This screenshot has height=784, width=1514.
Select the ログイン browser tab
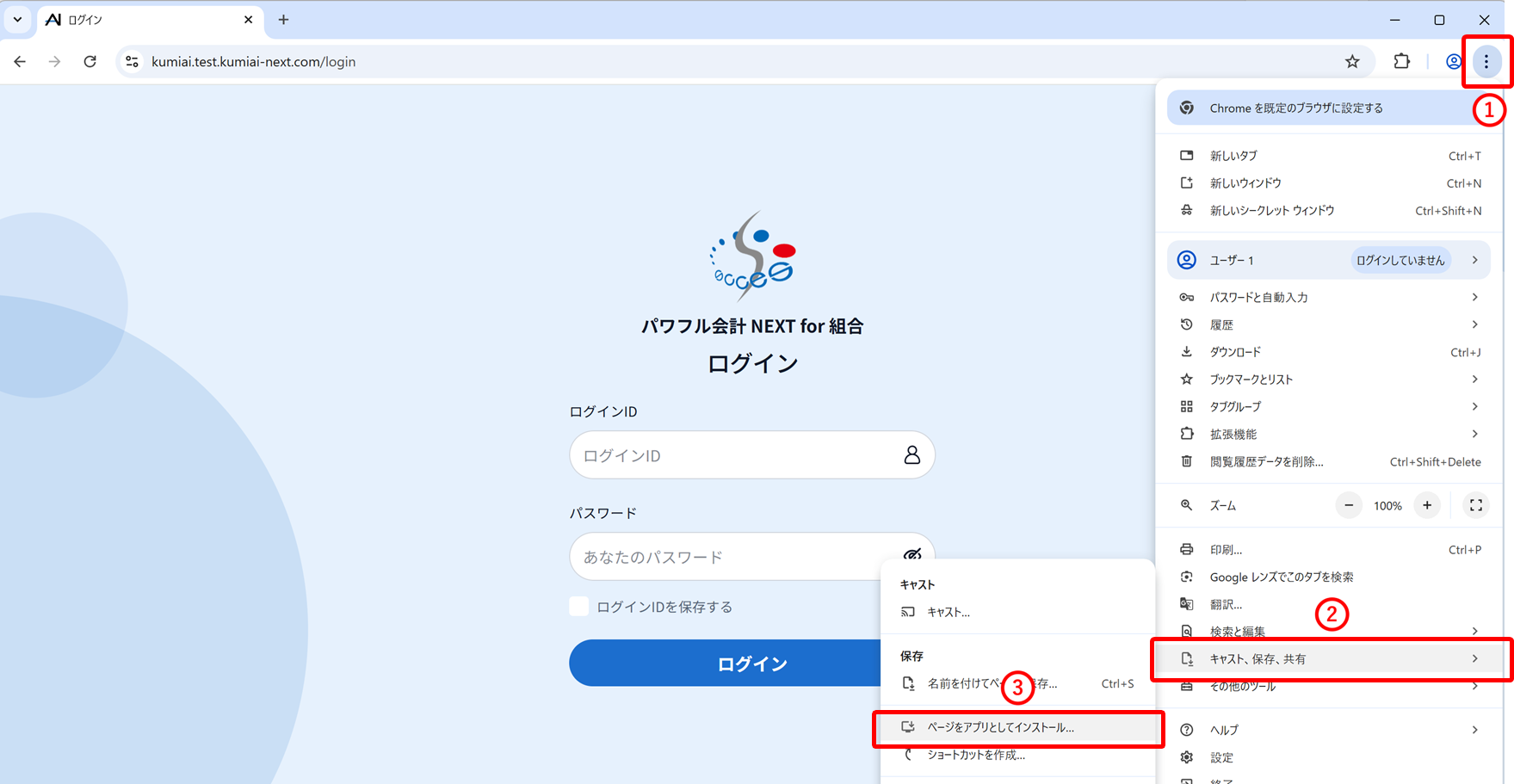(x=151, y=20)
